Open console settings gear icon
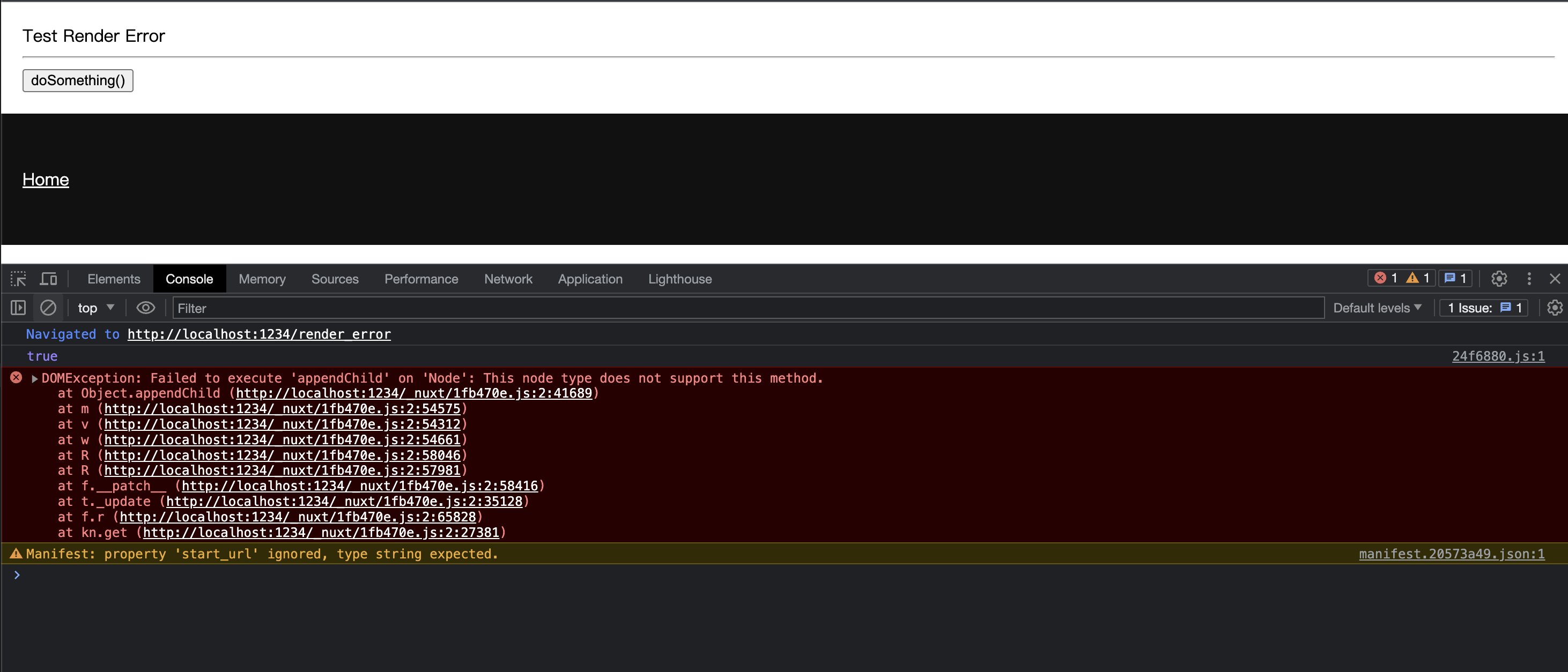 coord(1554,308)
